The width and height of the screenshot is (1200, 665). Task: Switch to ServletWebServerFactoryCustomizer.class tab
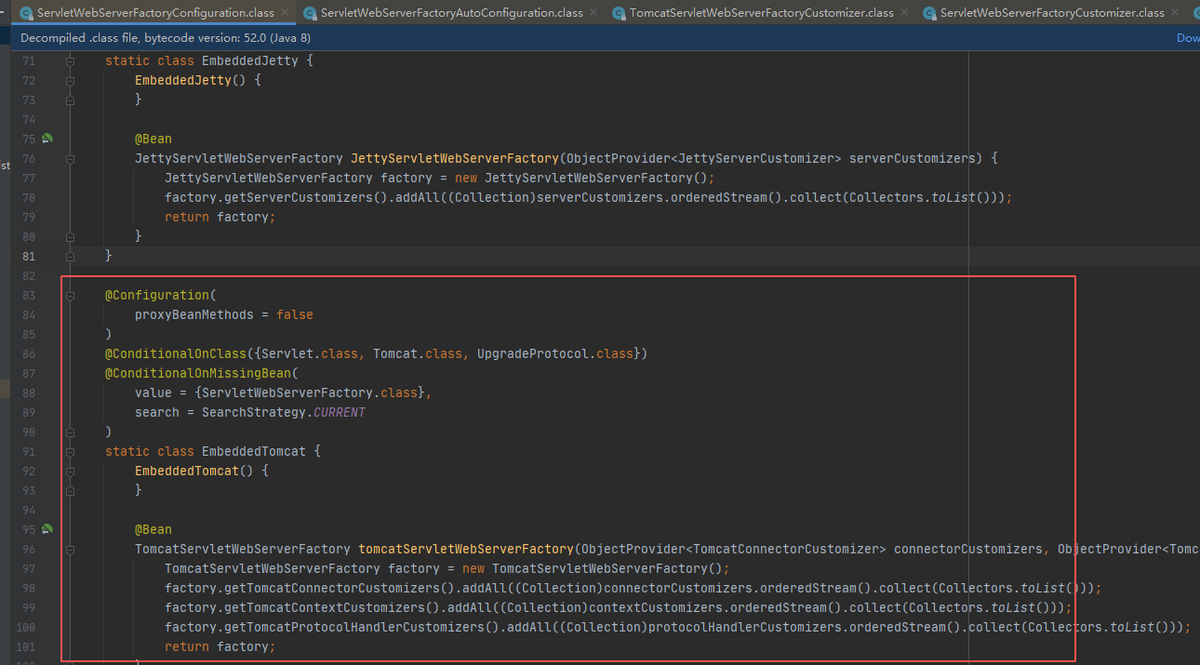1052,13
